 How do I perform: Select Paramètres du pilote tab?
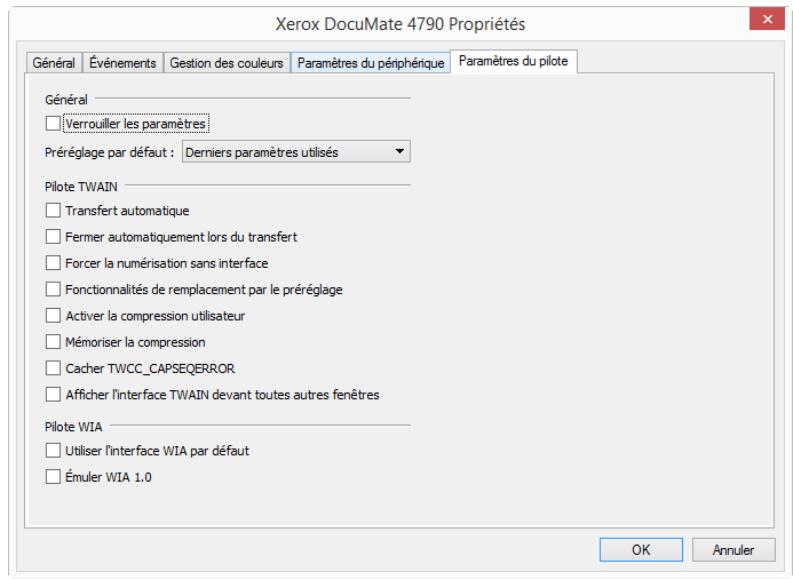[x=513, y=61]
